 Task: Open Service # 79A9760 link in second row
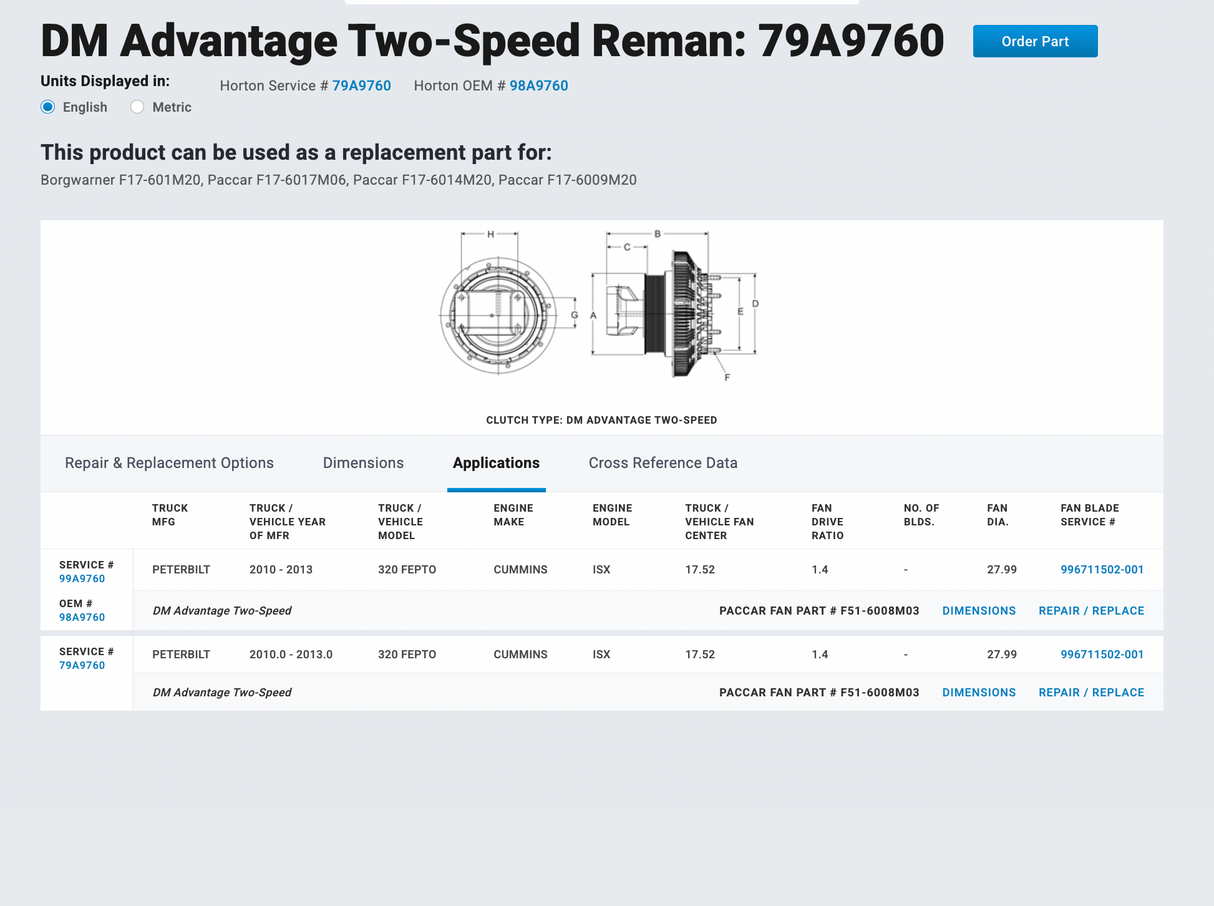tap(82, 666)
